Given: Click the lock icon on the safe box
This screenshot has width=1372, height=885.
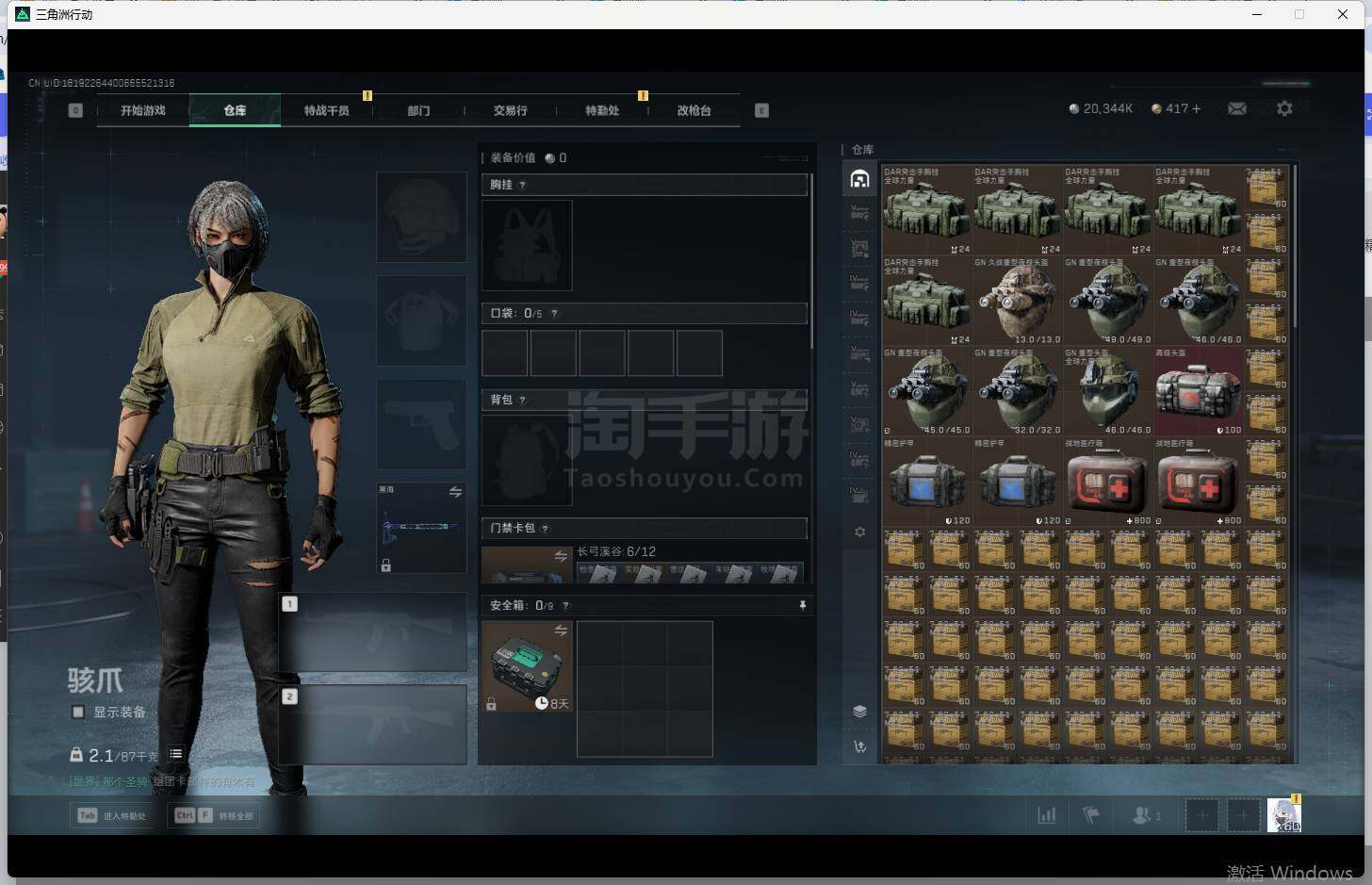Looking at the screenshot, I should (x=491, y=703).
